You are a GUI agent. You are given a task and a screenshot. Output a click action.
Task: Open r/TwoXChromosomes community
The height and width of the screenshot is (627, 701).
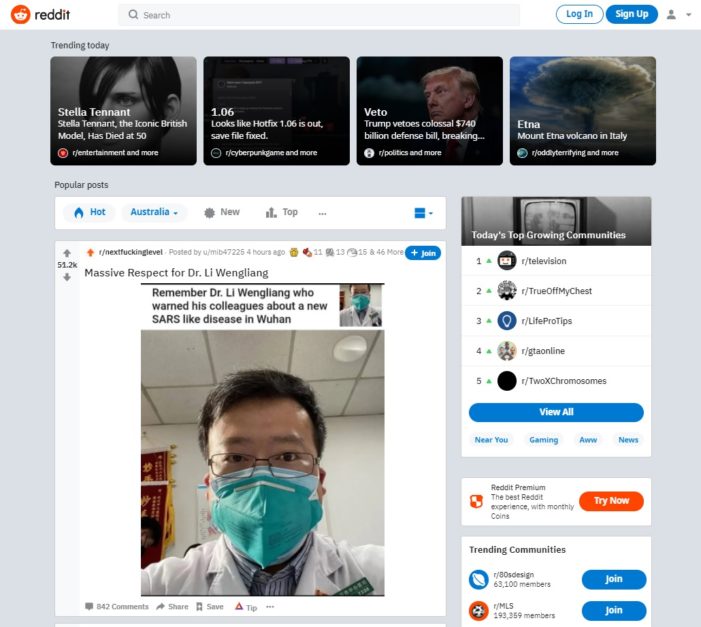tap(564, 381)
